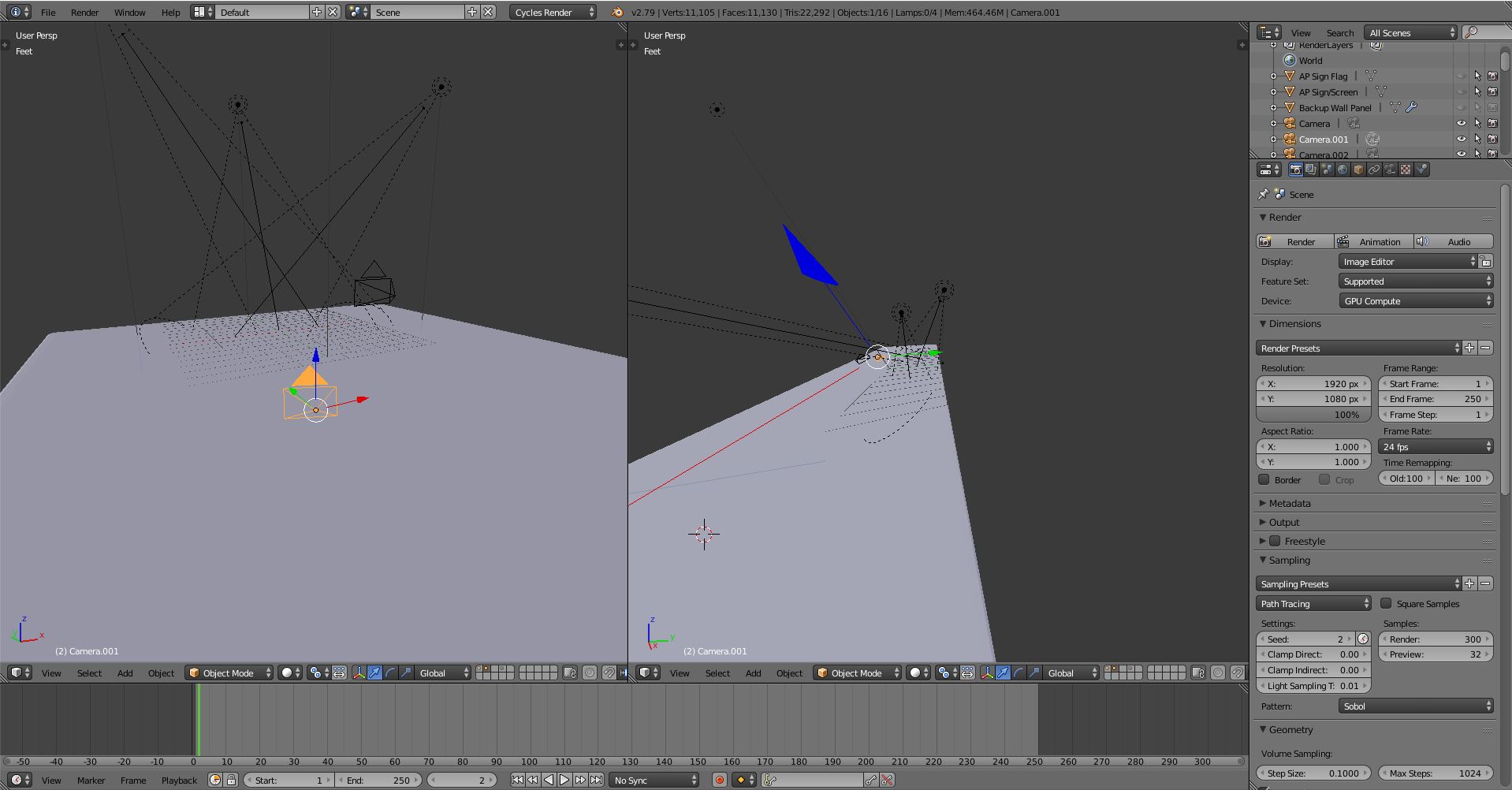
Task: Open the Render properties tab icon
Action: pyautogui.click(x=1296, y=169)
